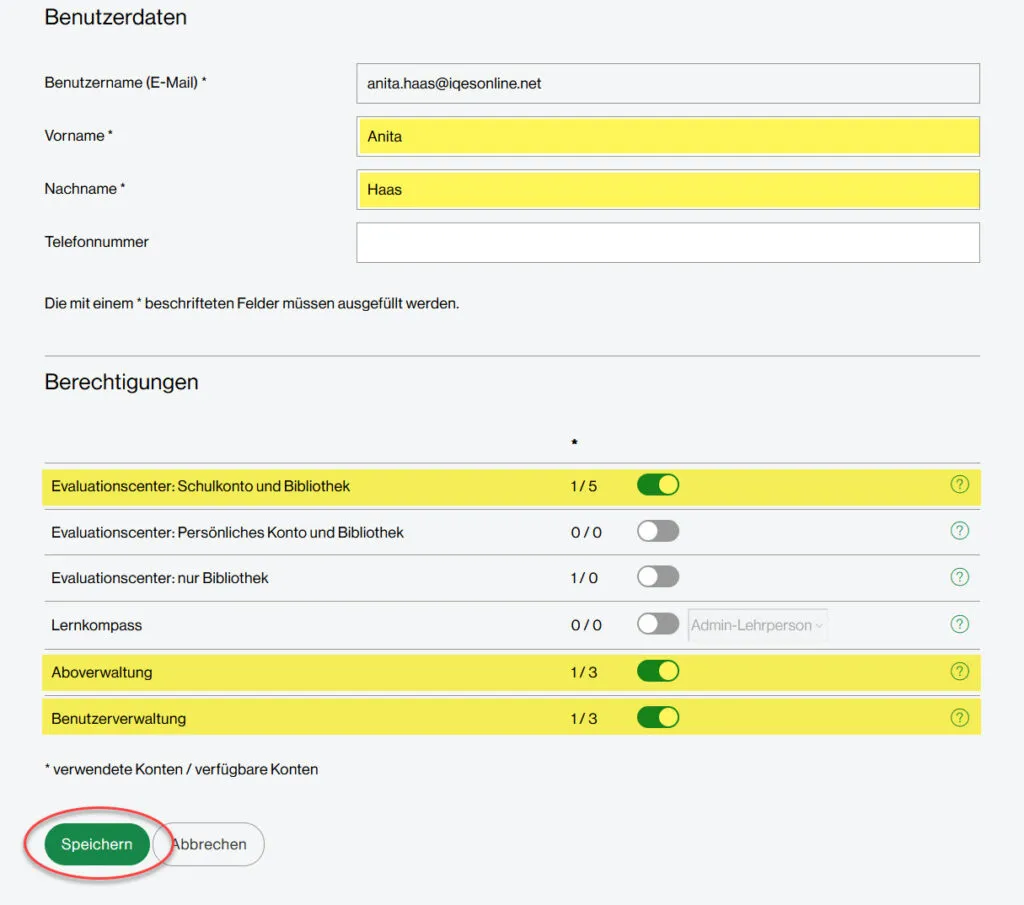The image size is (1024, 905).
Task: Open help for Lernkompass permission
Action: point(960,623)
